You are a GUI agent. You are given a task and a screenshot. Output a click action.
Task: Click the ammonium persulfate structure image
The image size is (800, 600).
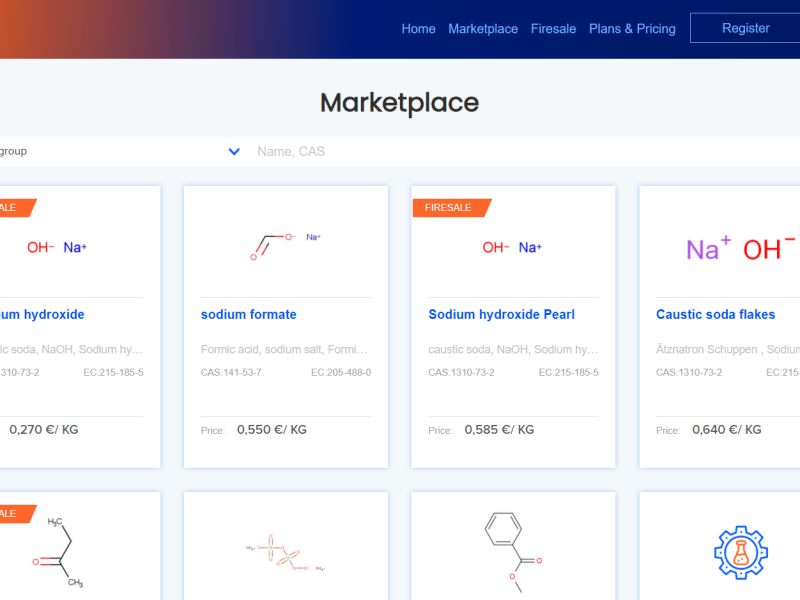pos(285,554)
